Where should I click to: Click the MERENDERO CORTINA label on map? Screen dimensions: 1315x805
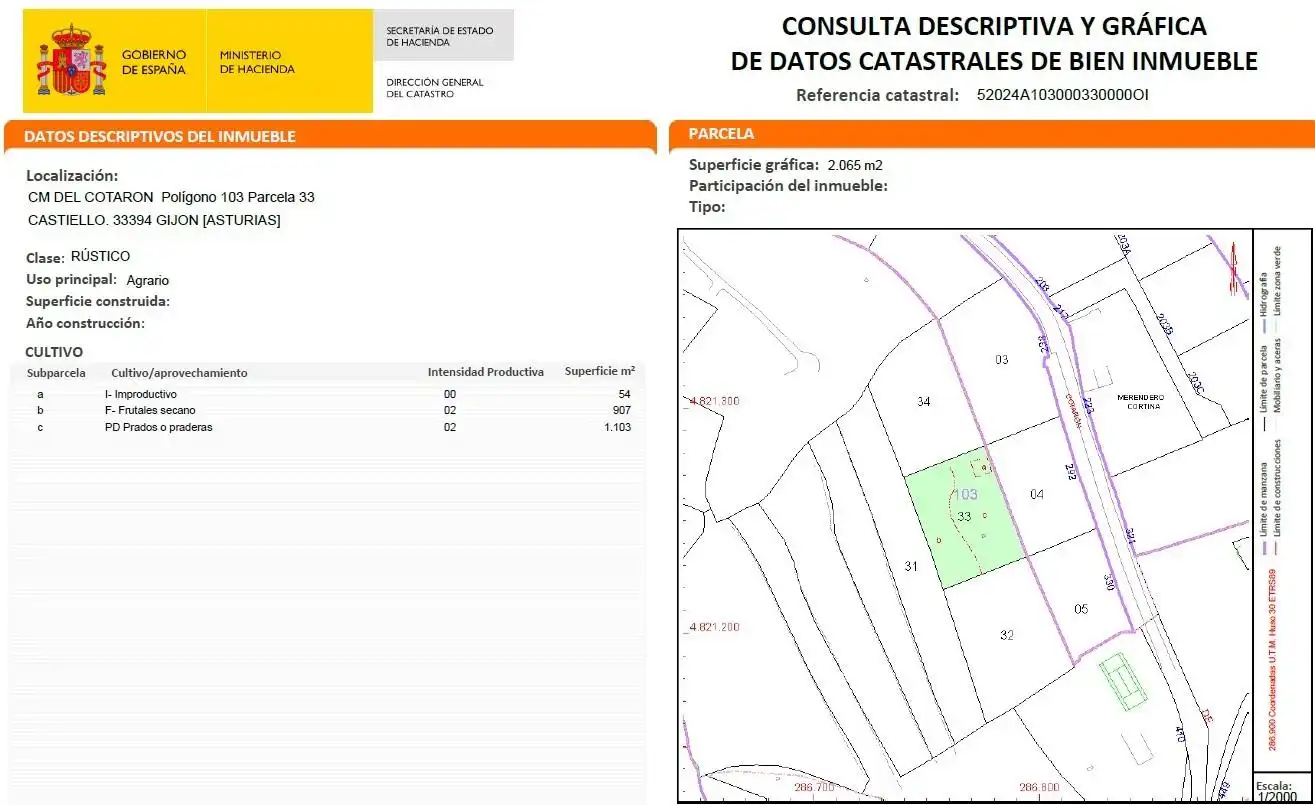(1140, 401)
